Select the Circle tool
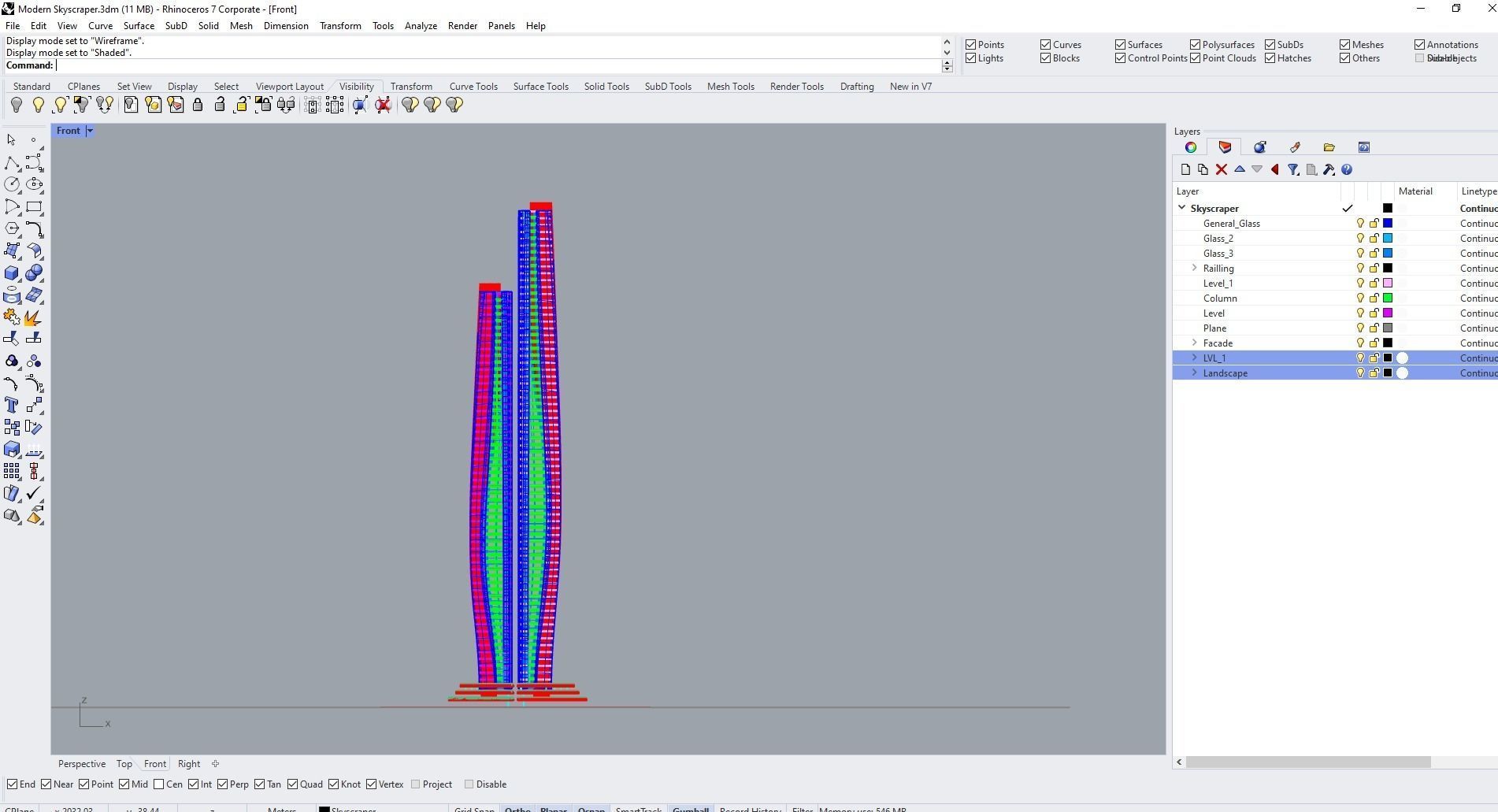 click(12, 184)
